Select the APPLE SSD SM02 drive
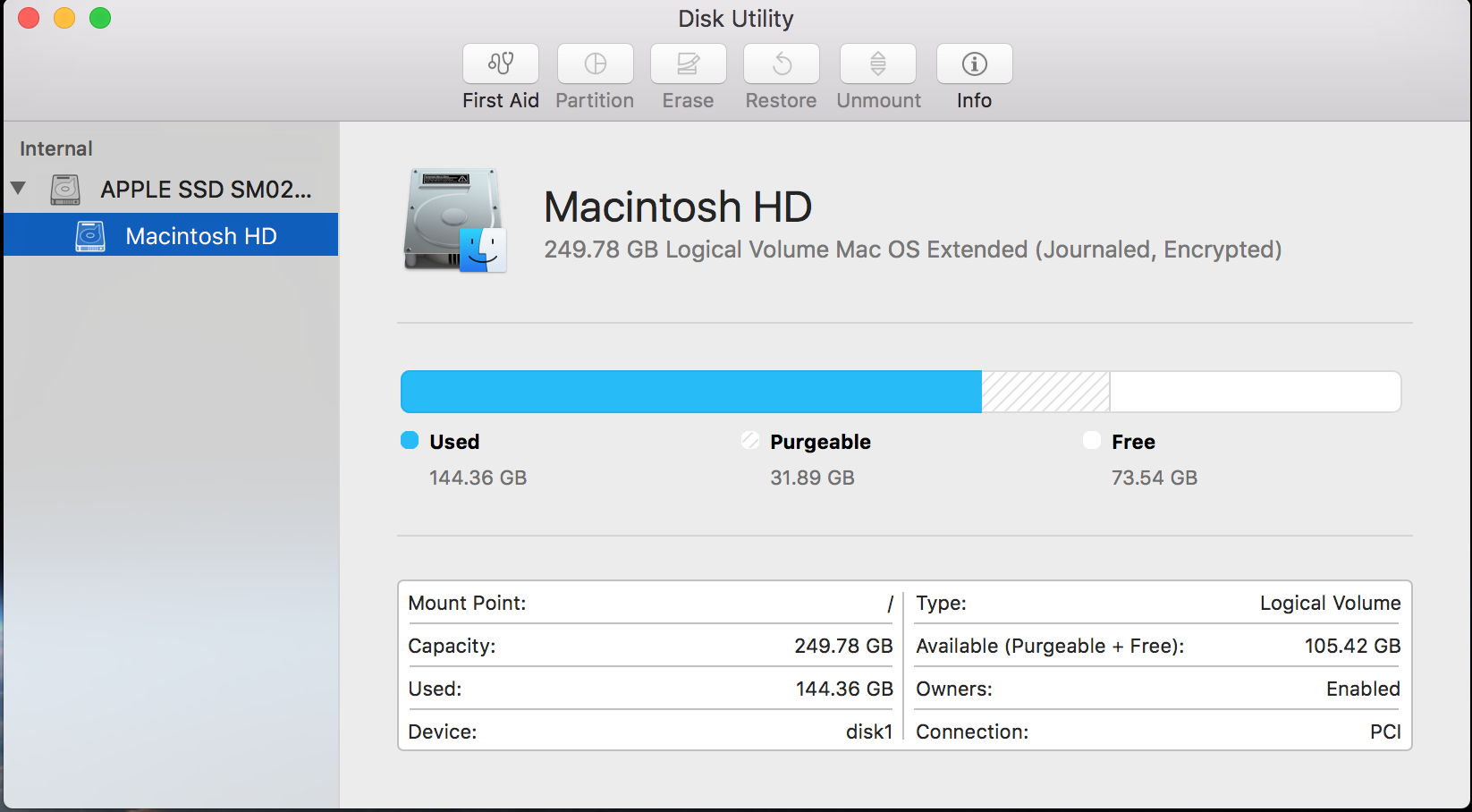Screen dimensions: 1472x812 click(x=170, y=190)
